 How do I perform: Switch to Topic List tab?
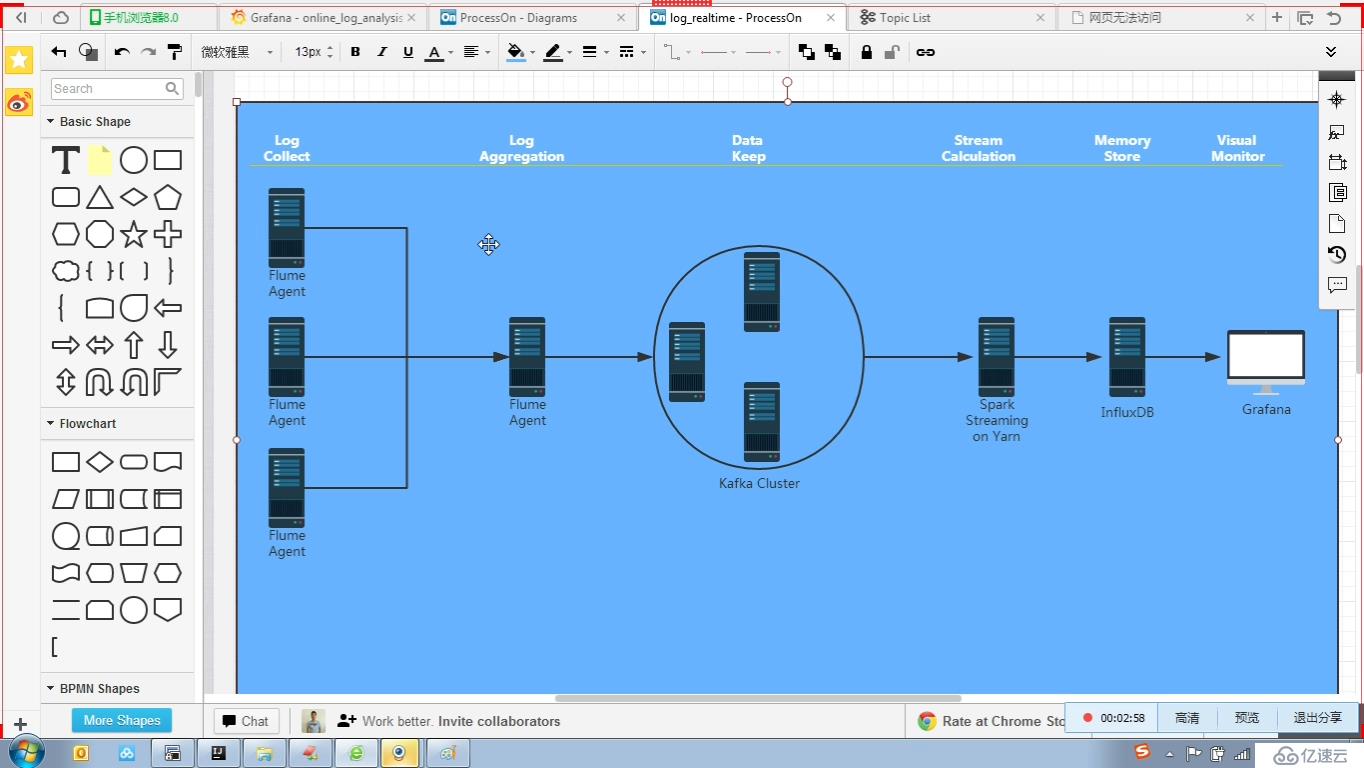tap(950, 18)
